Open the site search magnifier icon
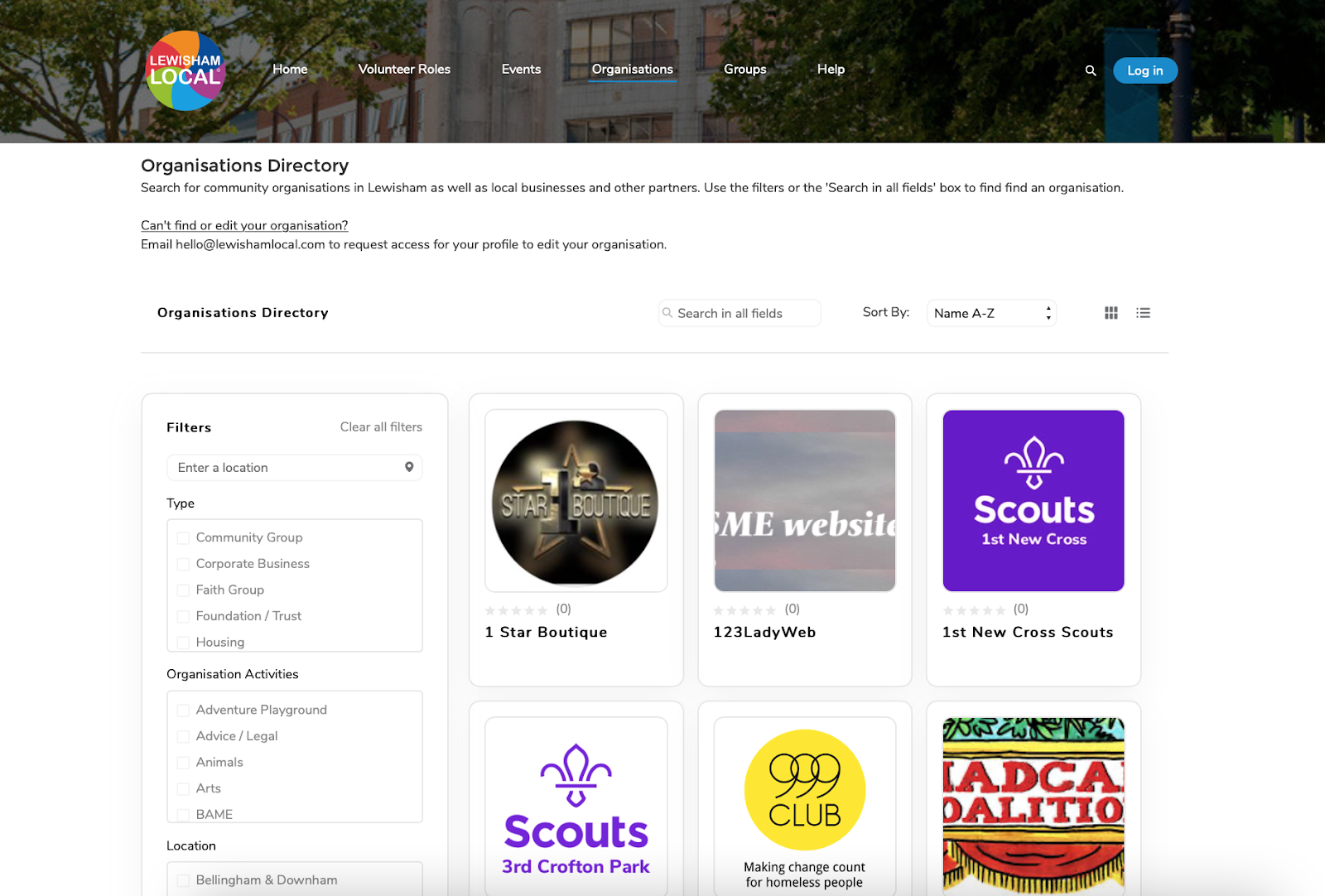Screen dimensions: 1325x896 pyautogui.click(x=1091, y=70)
